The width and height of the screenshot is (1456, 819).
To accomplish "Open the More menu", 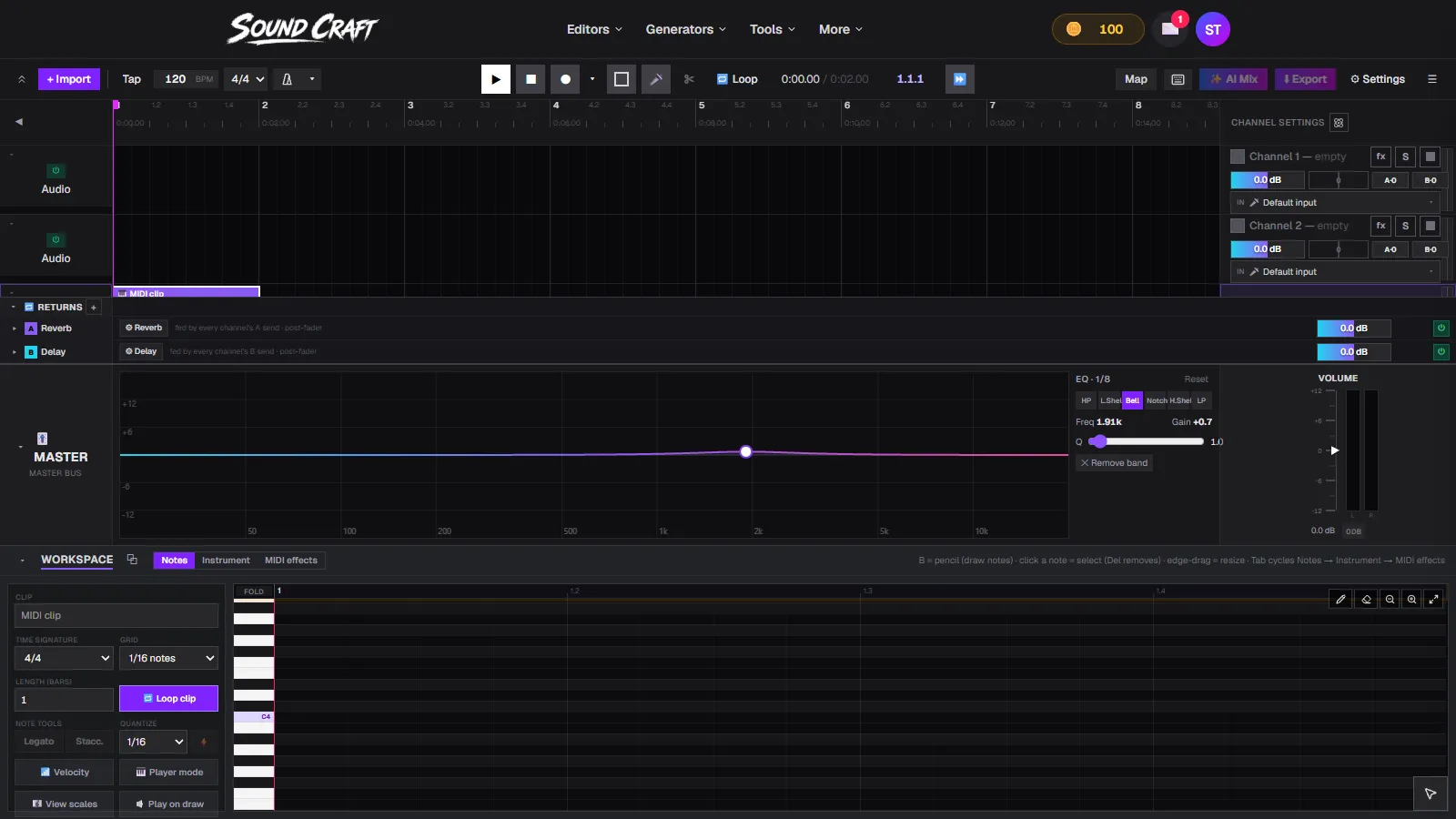I will click(x=840, y=29).
